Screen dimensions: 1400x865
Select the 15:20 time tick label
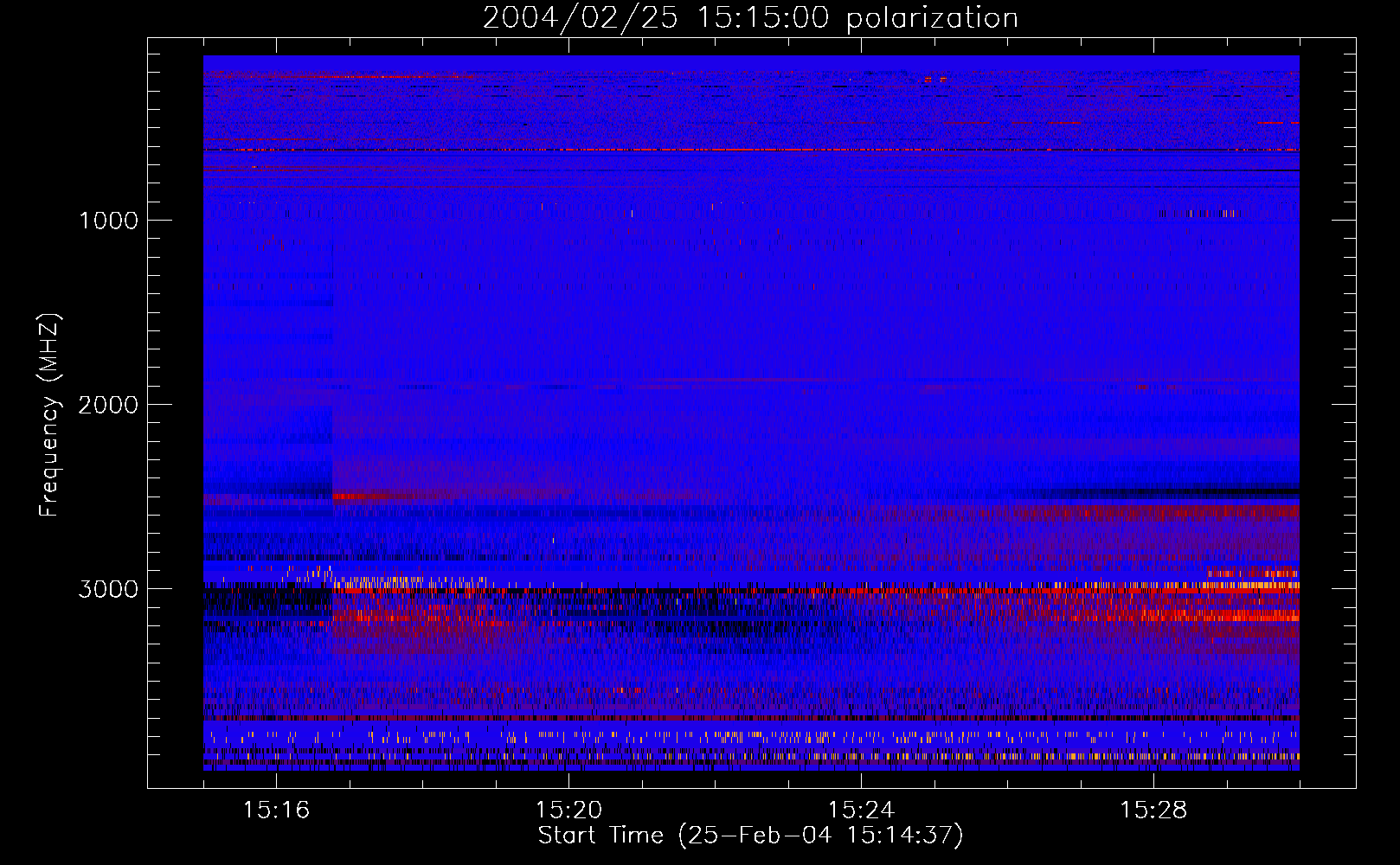pos(568,810)
